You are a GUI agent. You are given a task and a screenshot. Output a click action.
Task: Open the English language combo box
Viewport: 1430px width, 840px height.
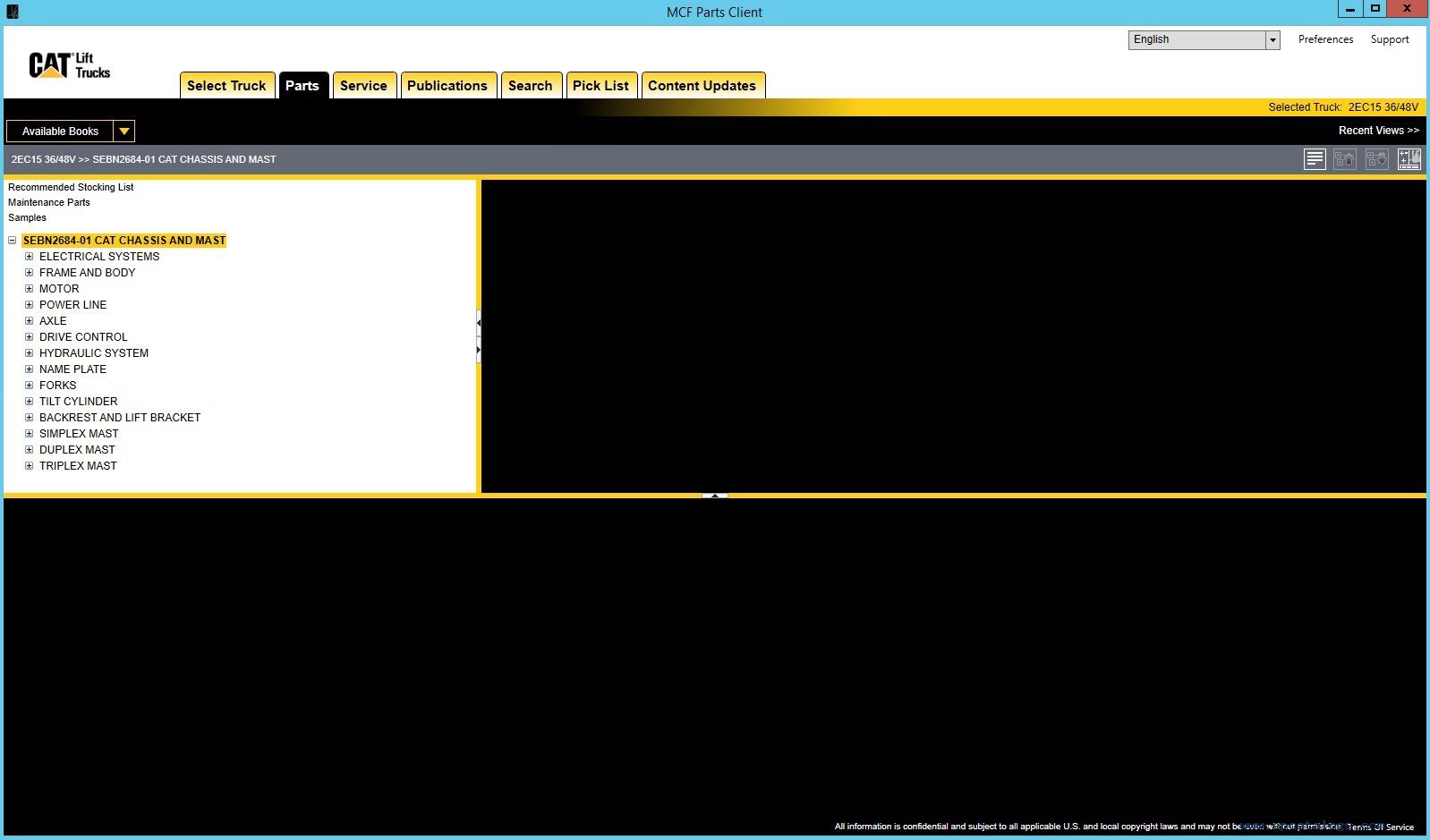pos(1204,39)
